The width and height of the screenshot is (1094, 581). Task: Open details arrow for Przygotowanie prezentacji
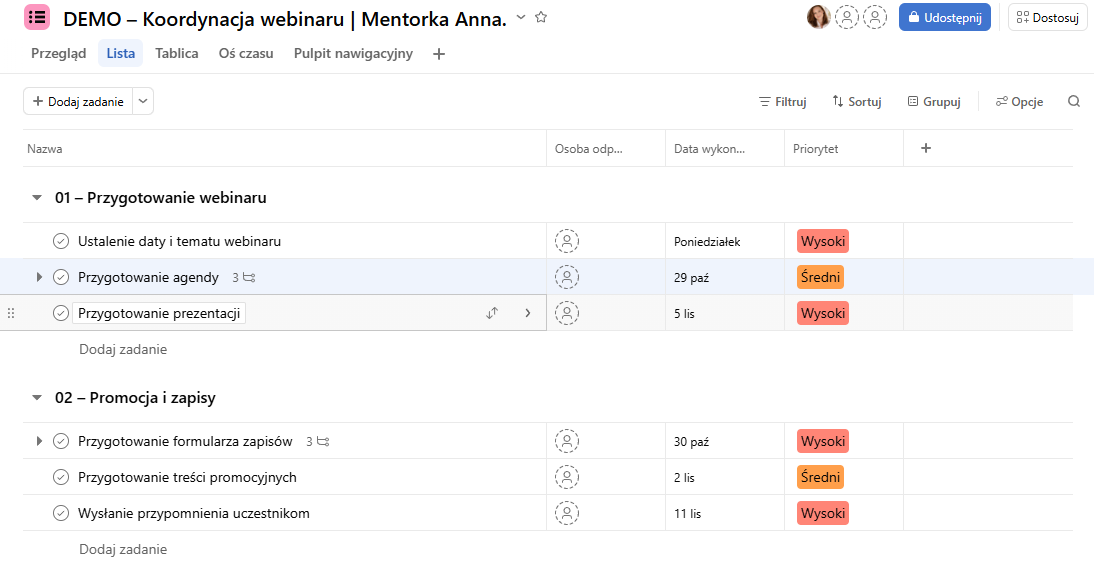[x=527, y=313]
